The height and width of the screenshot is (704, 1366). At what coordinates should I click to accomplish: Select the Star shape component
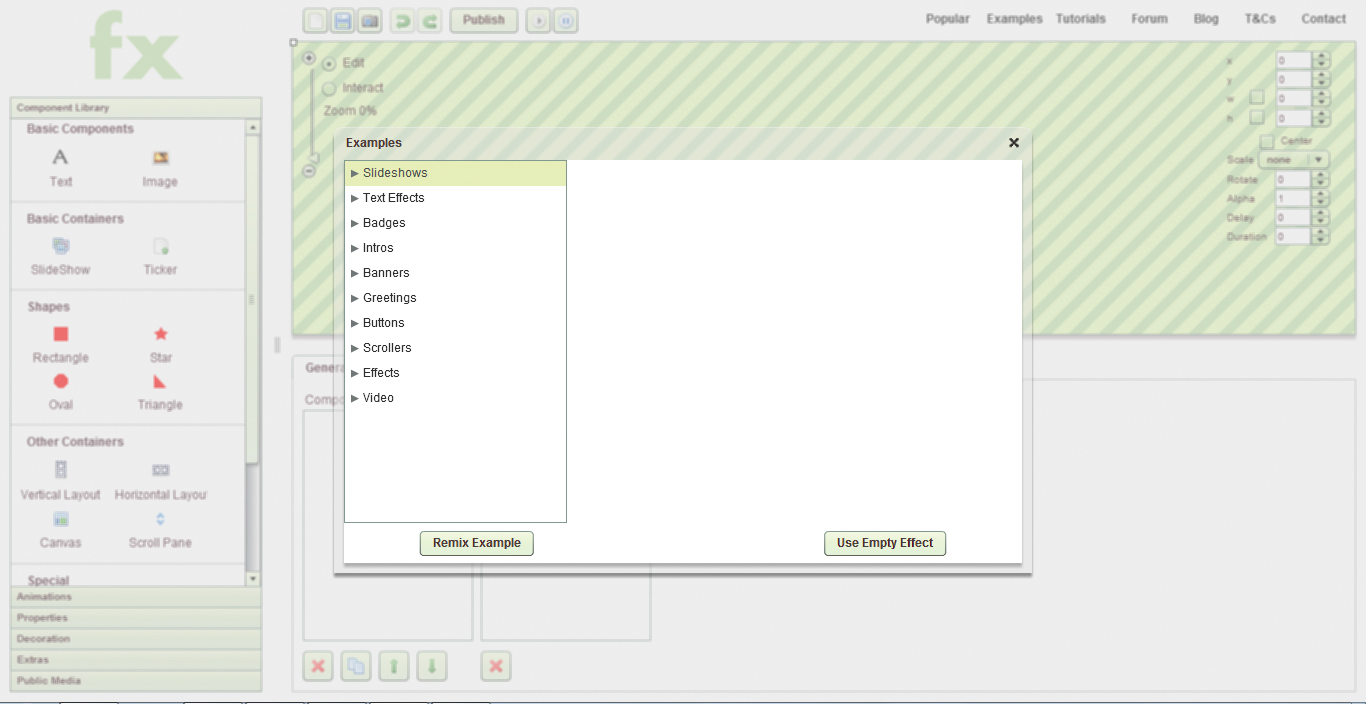tap(160, 335)
